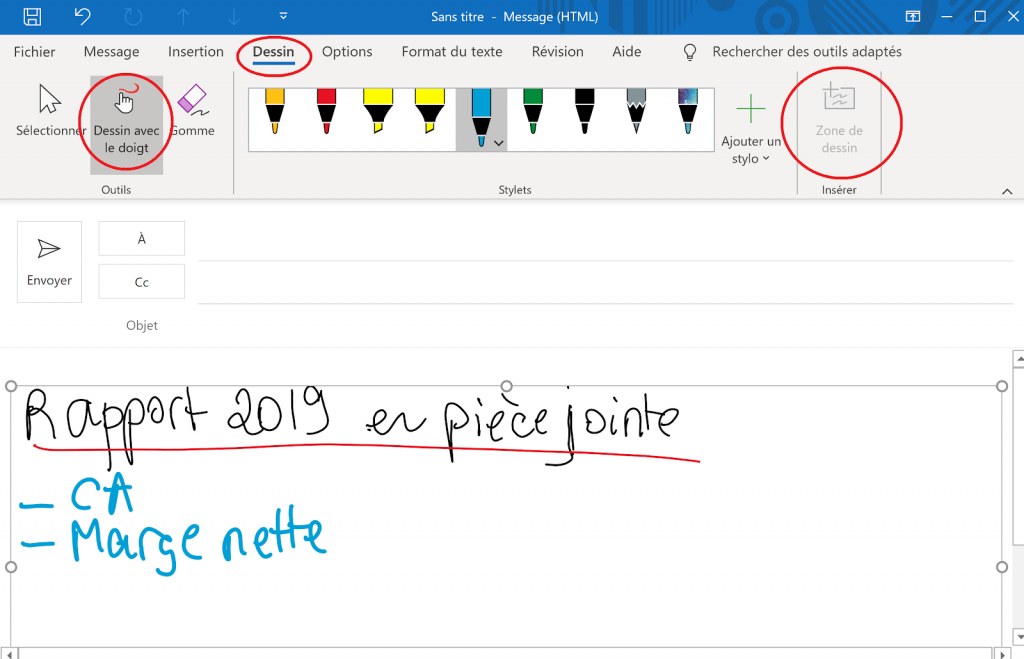Click the top-right drawing canvas handle
Image resolution: width=1024 pixels, height=659 pixels.
click(1002, 386)
